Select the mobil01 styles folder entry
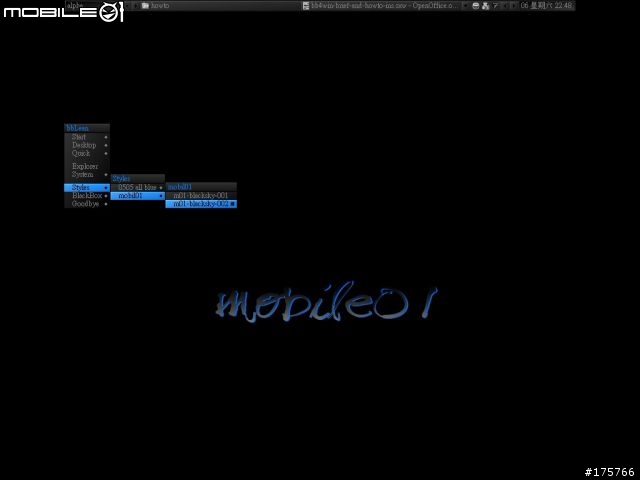The image size is (640, 480). click(138, 196)
